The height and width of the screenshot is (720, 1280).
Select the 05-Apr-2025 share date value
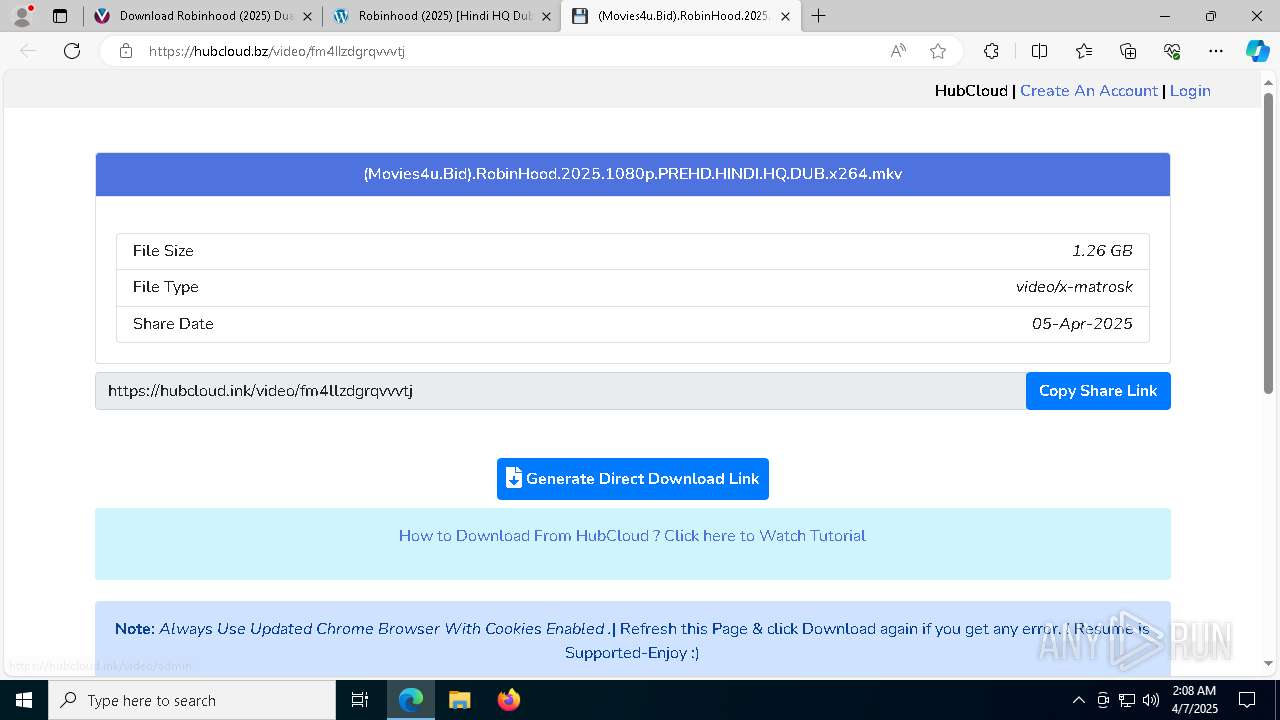(x=1082, y=324)
